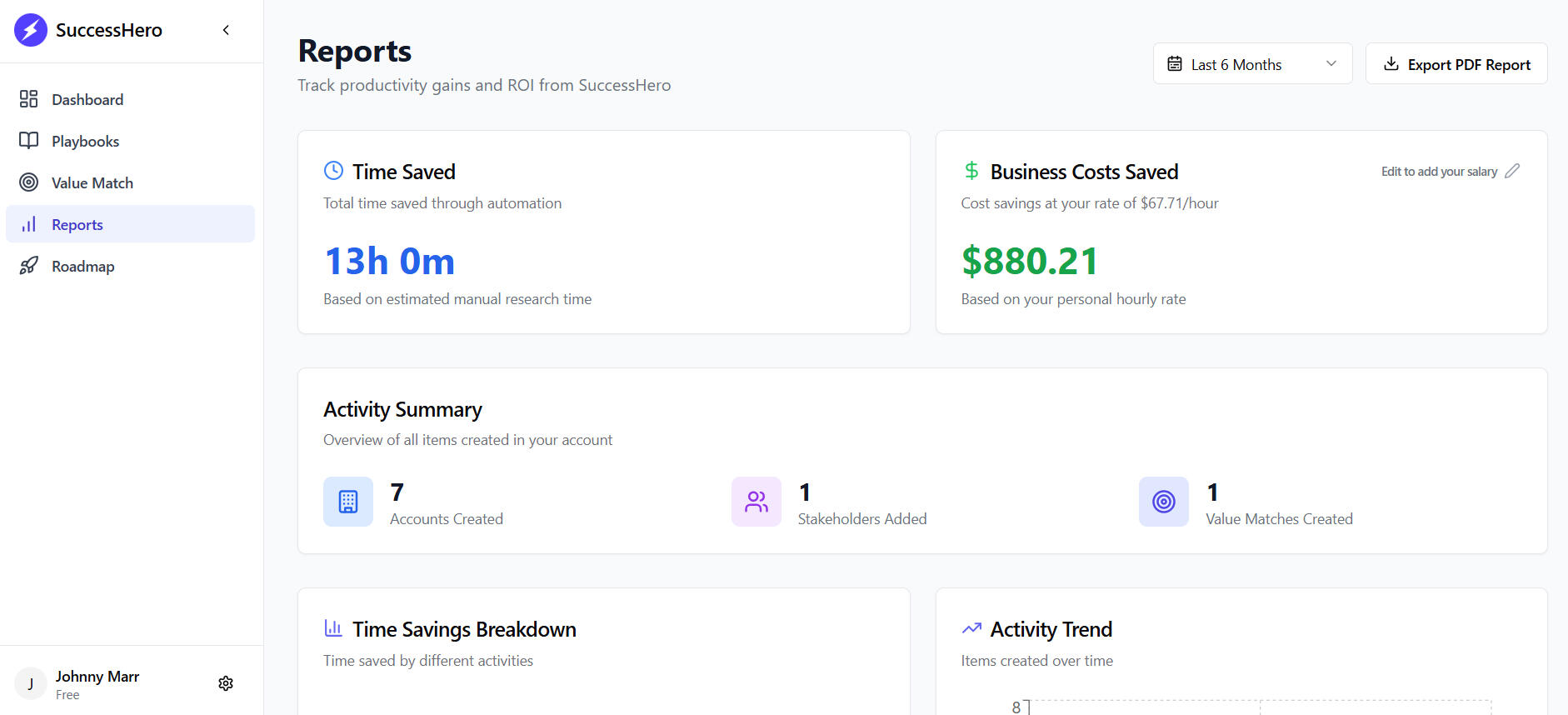
Task: Click the SuccessHero lightning bolt logo
Action: pos(31,30)
